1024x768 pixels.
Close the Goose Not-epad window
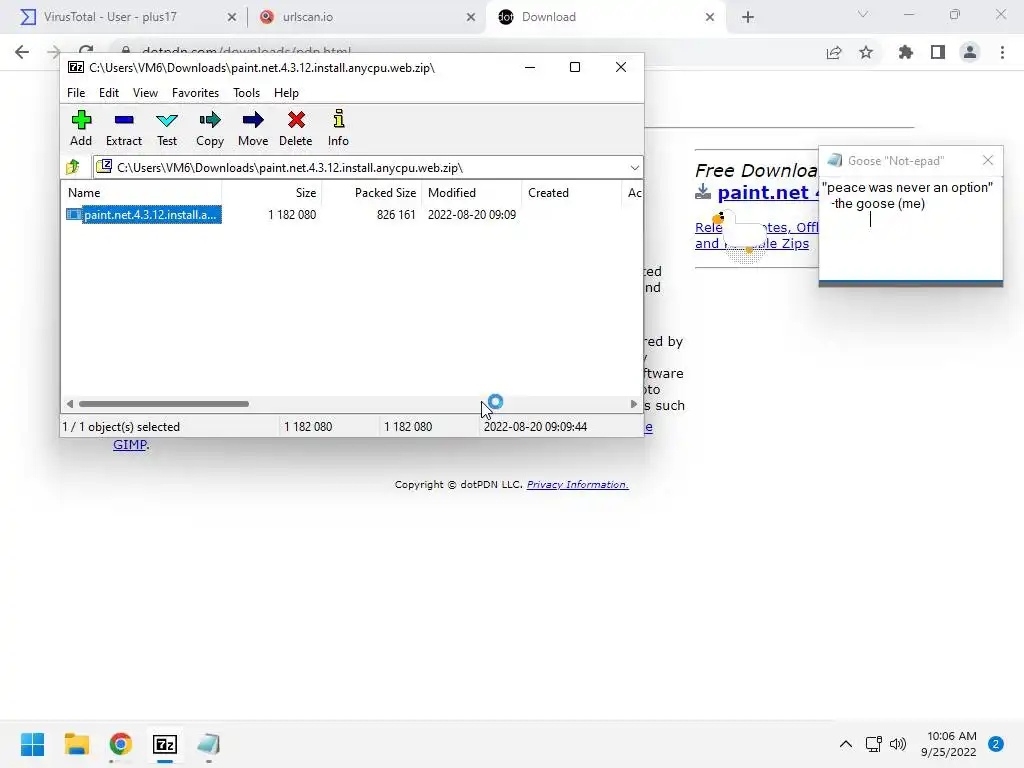[988, 160]
